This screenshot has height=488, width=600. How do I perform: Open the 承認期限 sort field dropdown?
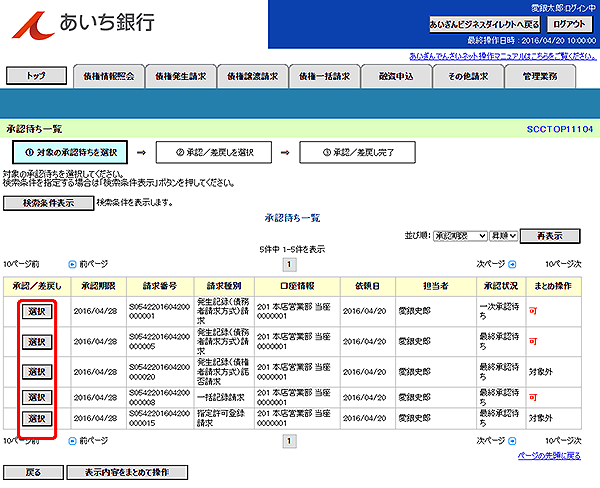[460, 236]
